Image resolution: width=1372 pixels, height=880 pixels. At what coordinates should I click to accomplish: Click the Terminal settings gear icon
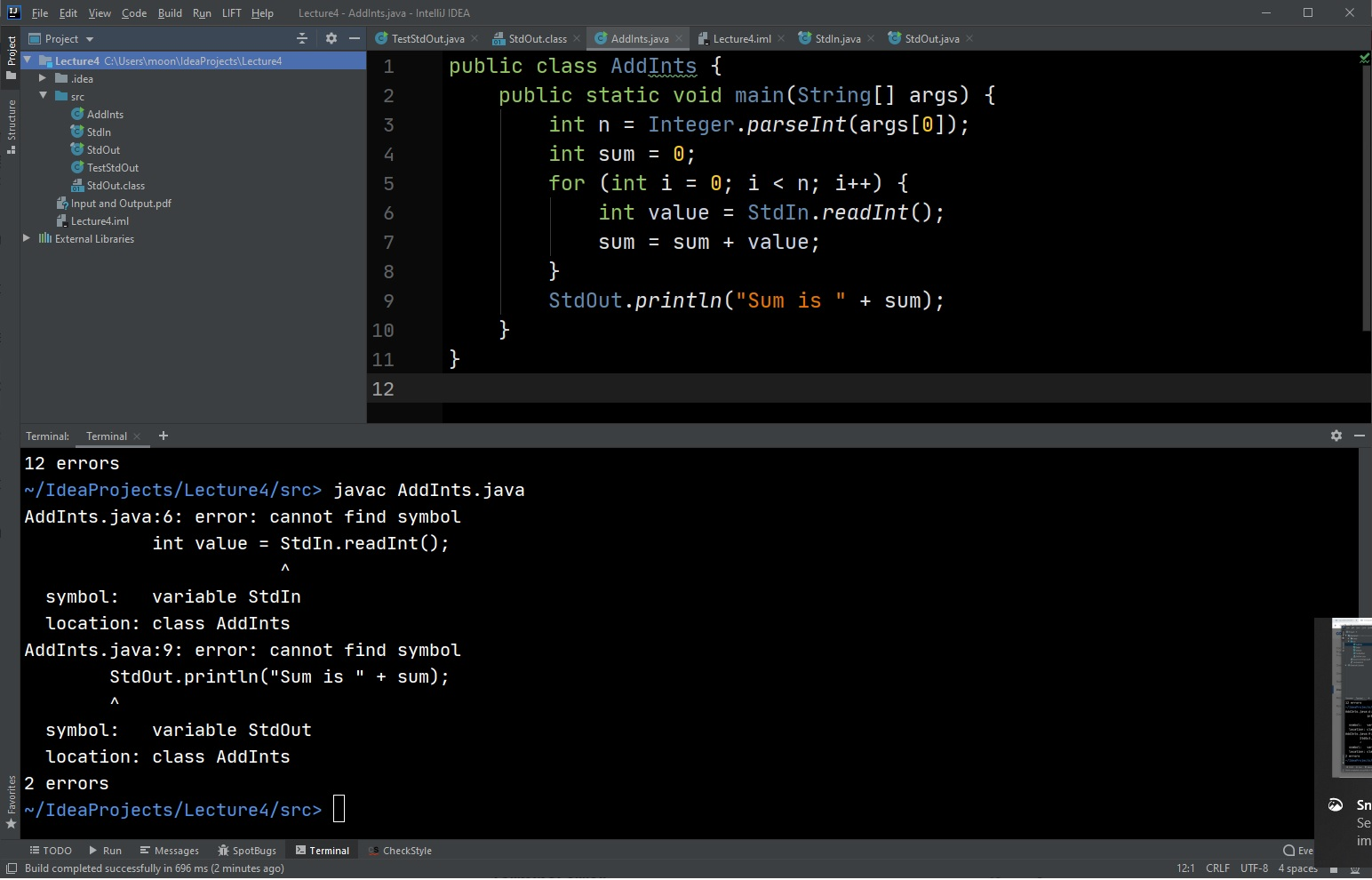coord(1336,436)
